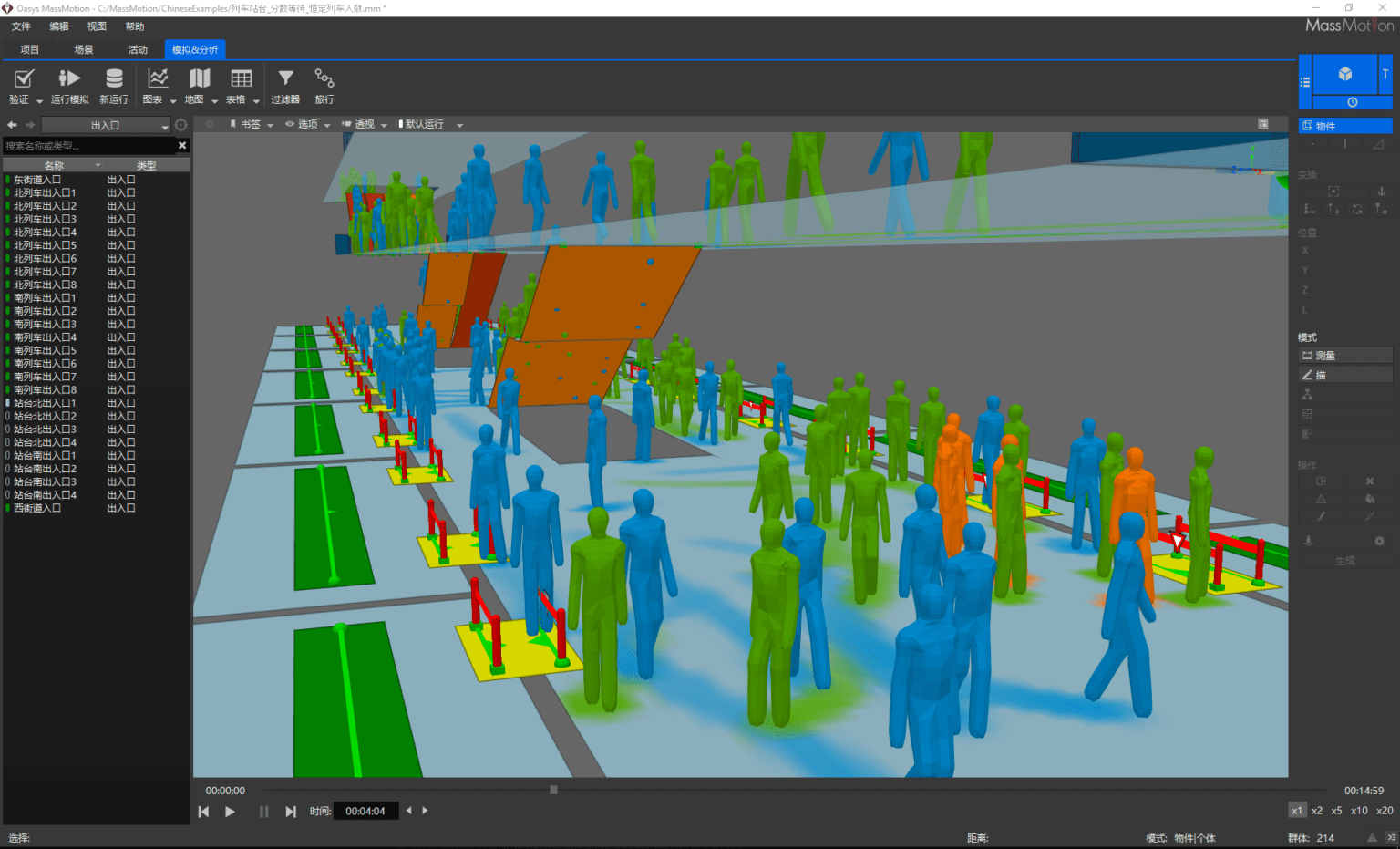Toggle x1 playback speed
This screenshot has height=849, width=1400.
pyautogui.click(x=1297, y=810)
